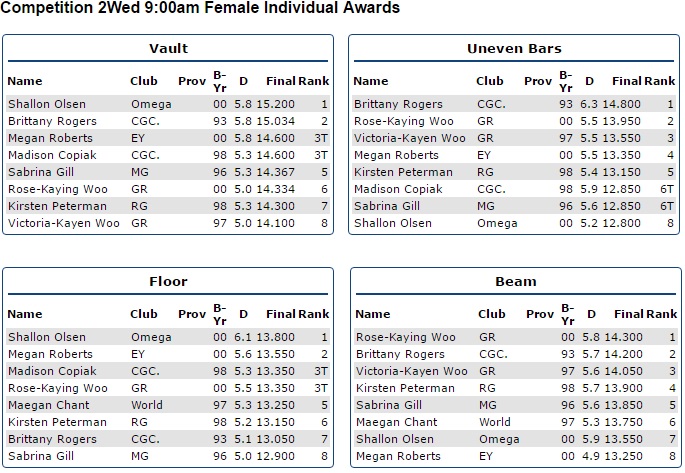Click the Prov column header in Floor table
Image resolution: width=685 pixels, height=473 pixels.
[192, 314]
